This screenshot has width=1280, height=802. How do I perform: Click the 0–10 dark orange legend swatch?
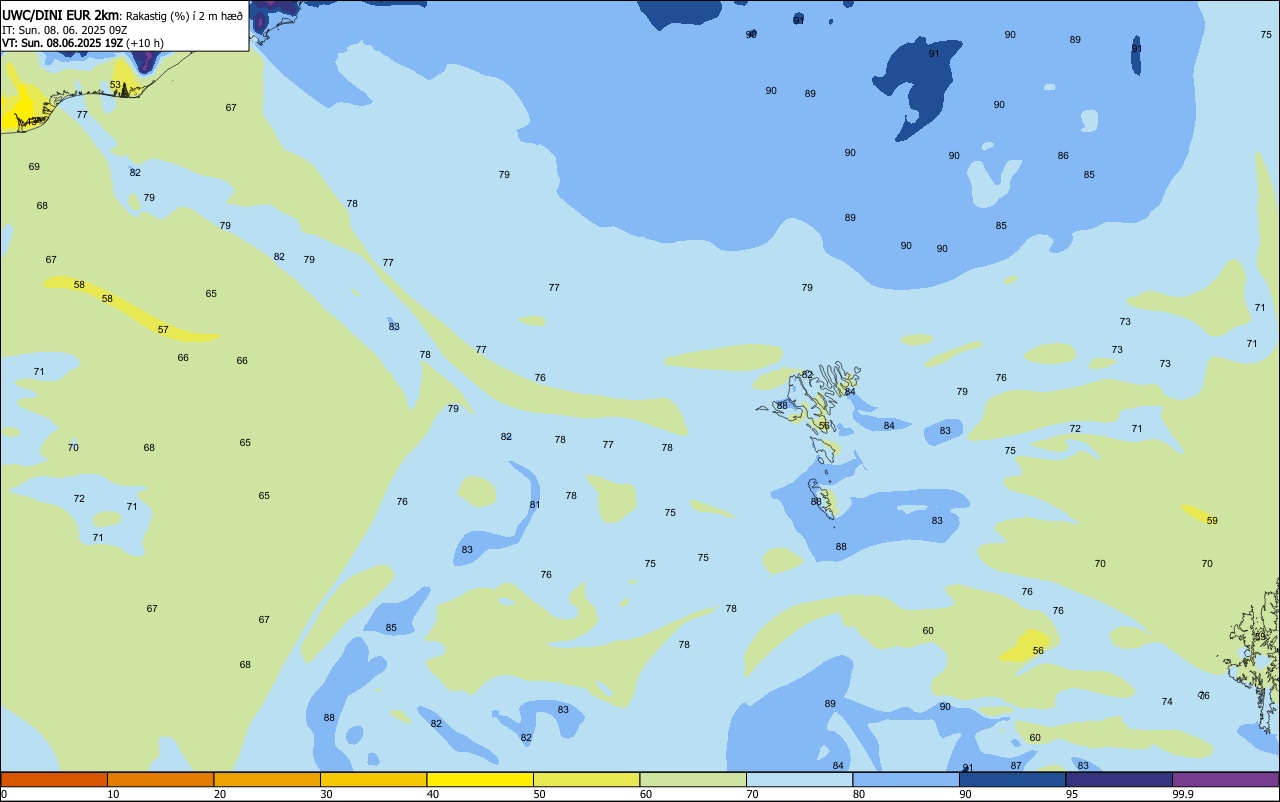click(x=54, y=779)
